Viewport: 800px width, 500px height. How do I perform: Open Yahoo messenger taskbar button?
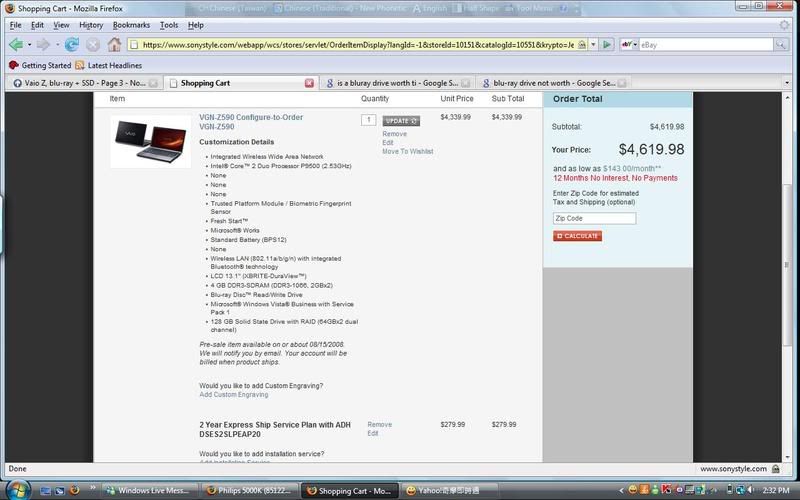coord(449,490)
